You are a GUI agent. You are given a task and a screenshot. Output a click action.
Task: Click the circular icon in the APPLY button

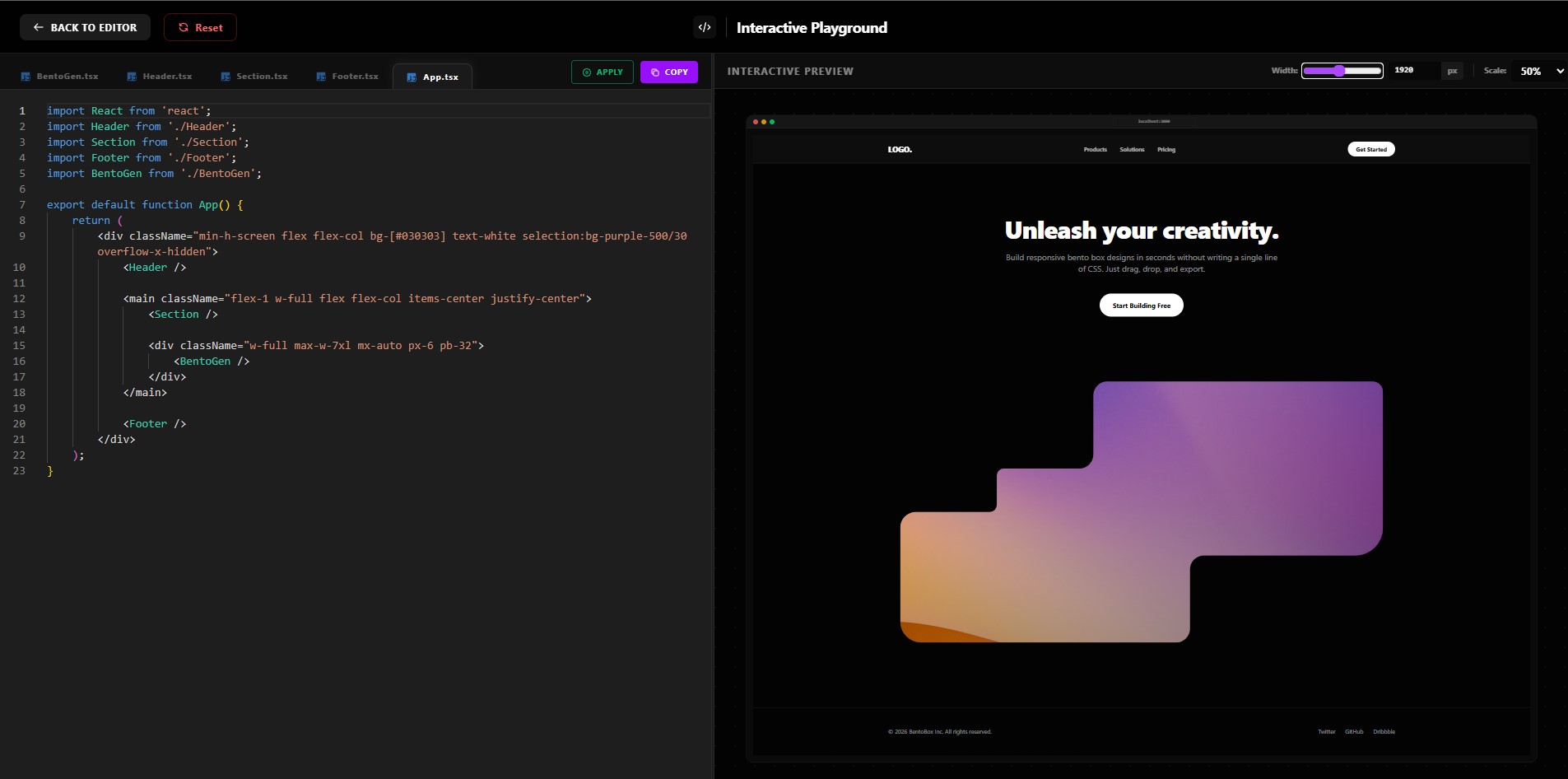pyautogui.click(x=587, y=72)
